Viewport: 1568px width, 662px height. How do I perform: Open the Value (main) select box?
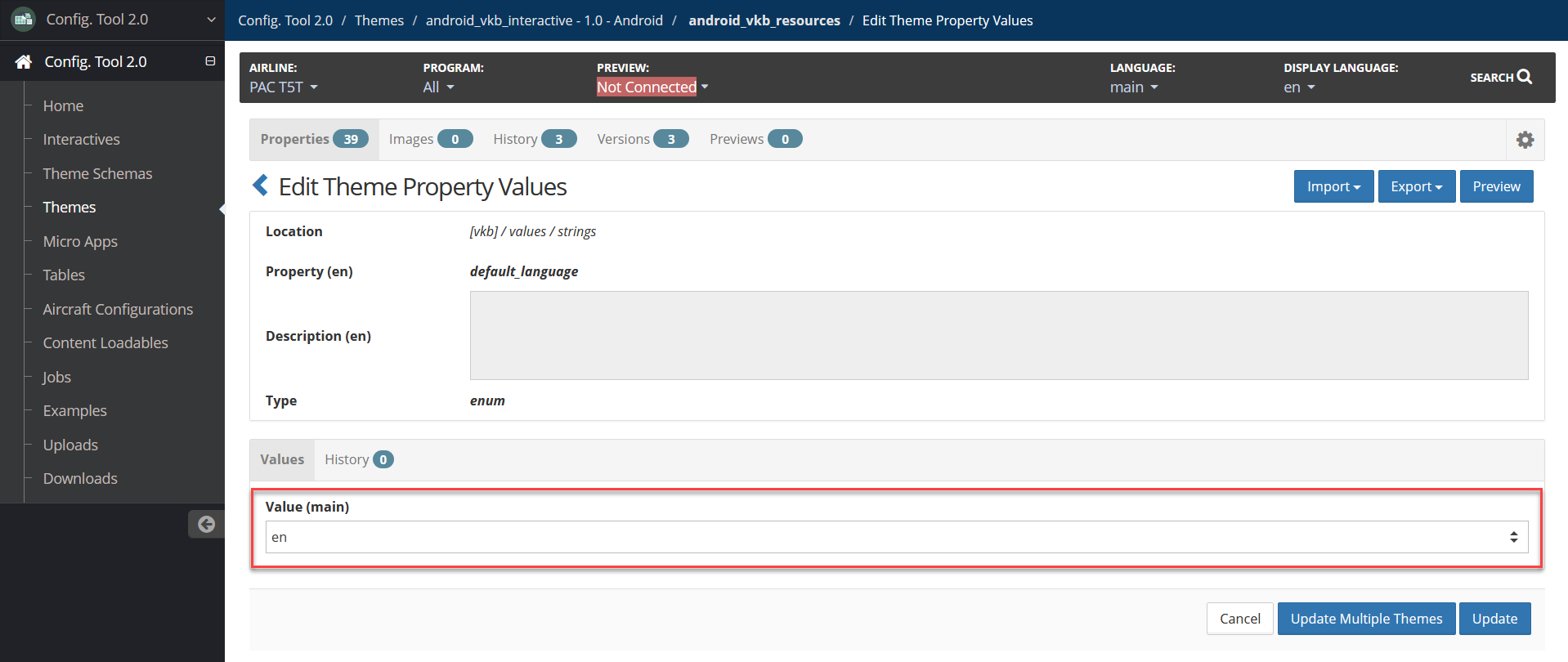[896, 537]
